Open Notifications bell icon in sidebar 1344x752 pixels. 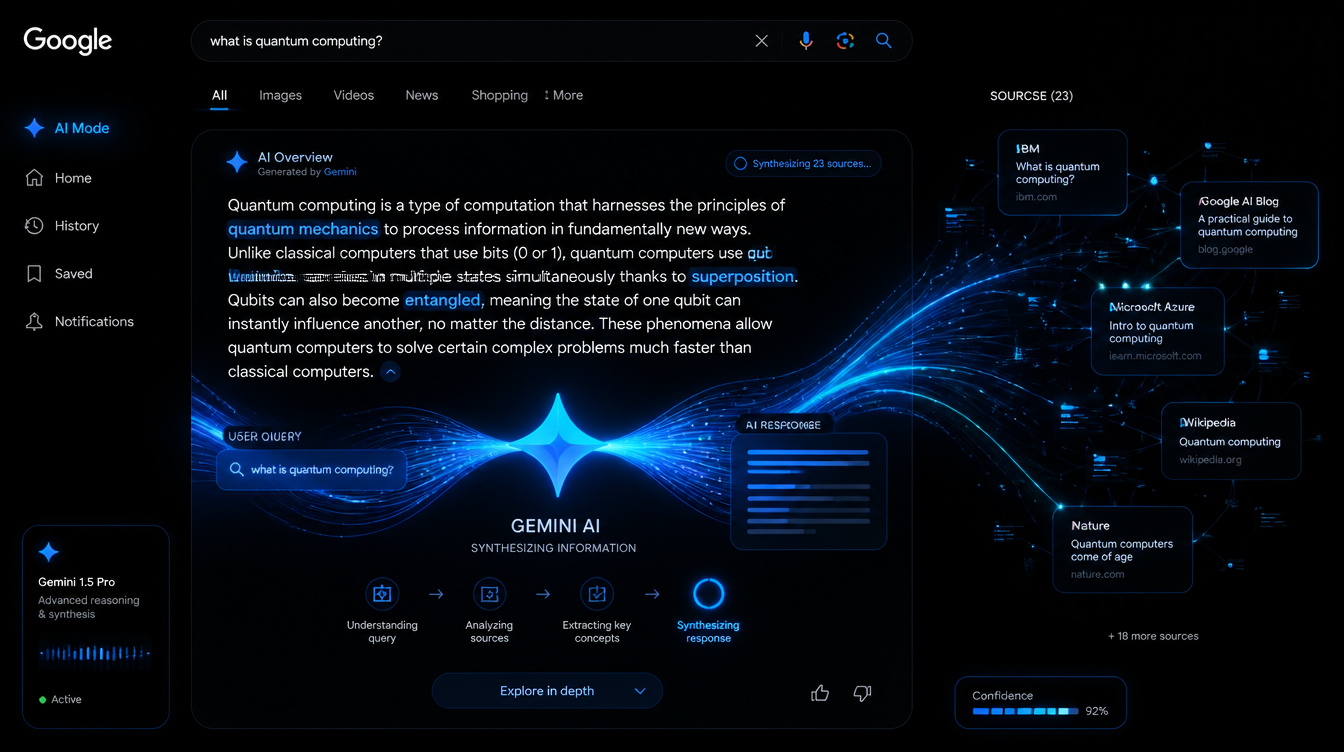click(x=34, y=322)
